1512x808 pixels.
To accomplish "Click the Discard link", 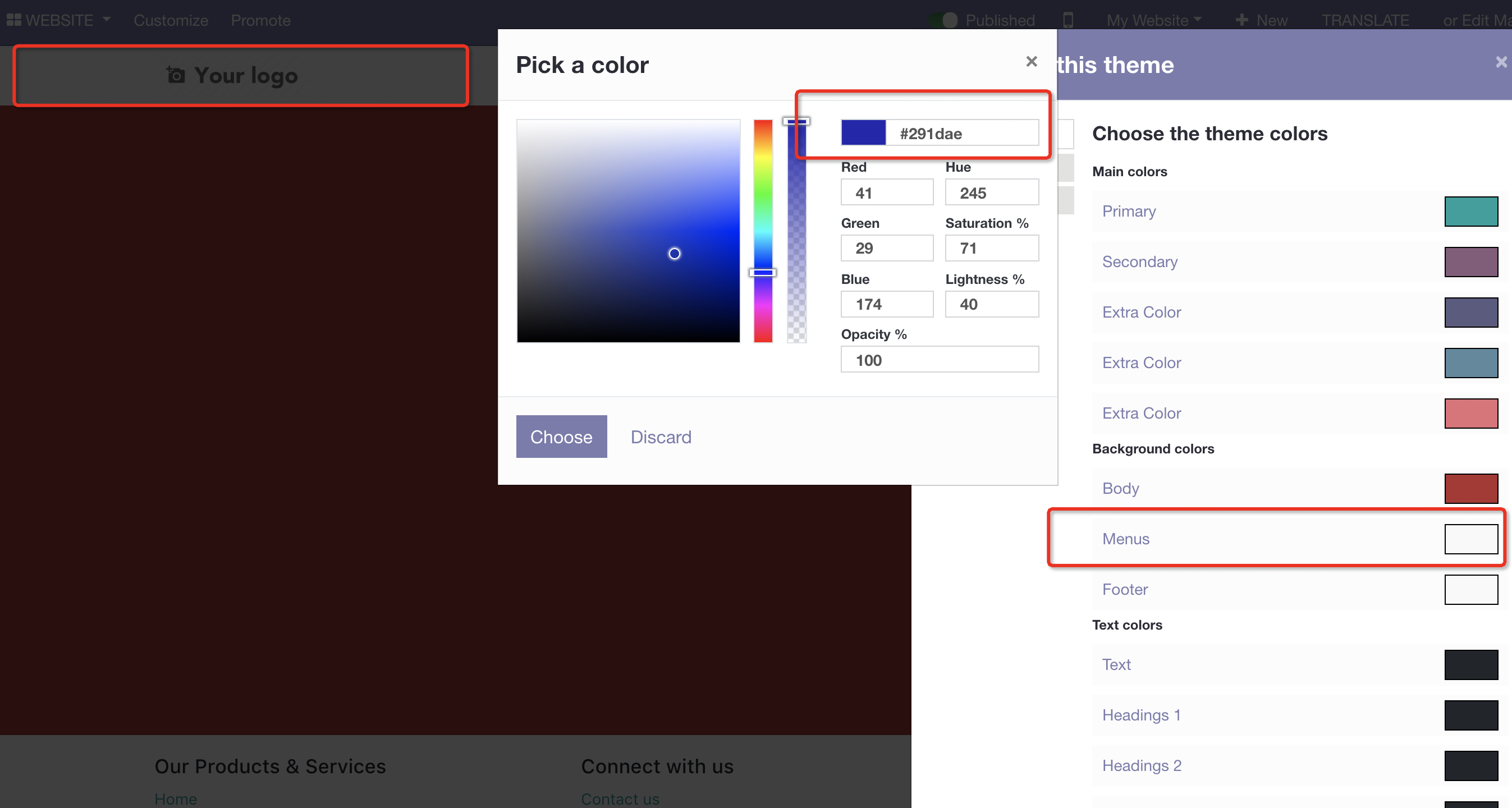I will tap(661, 437).
